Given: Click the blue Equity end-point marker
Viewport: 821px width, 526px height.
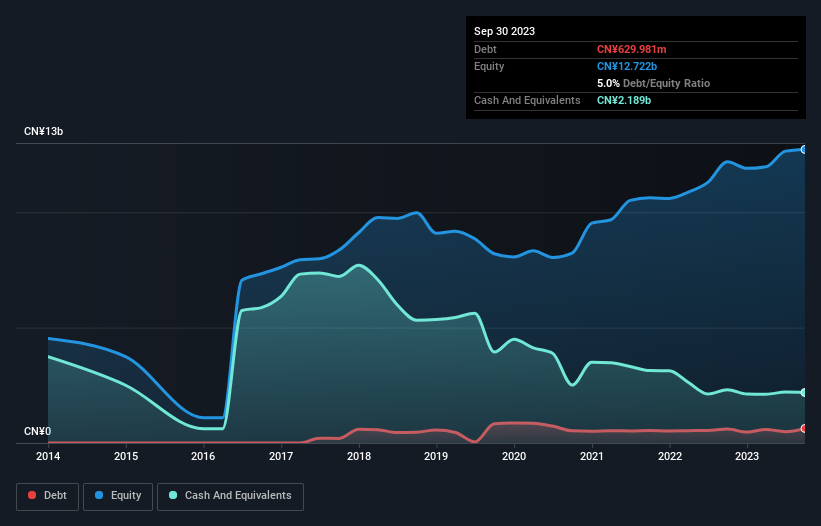Looking at the screenshot, I should 804,150.
